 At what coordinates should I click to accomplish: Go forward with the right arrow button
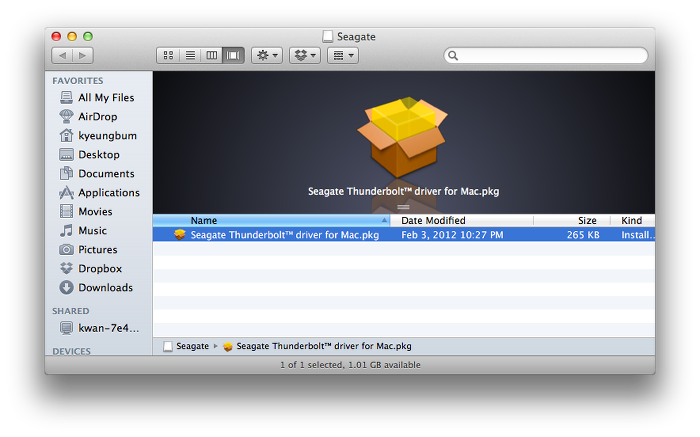pyautogui.click(x=83, y=55)
